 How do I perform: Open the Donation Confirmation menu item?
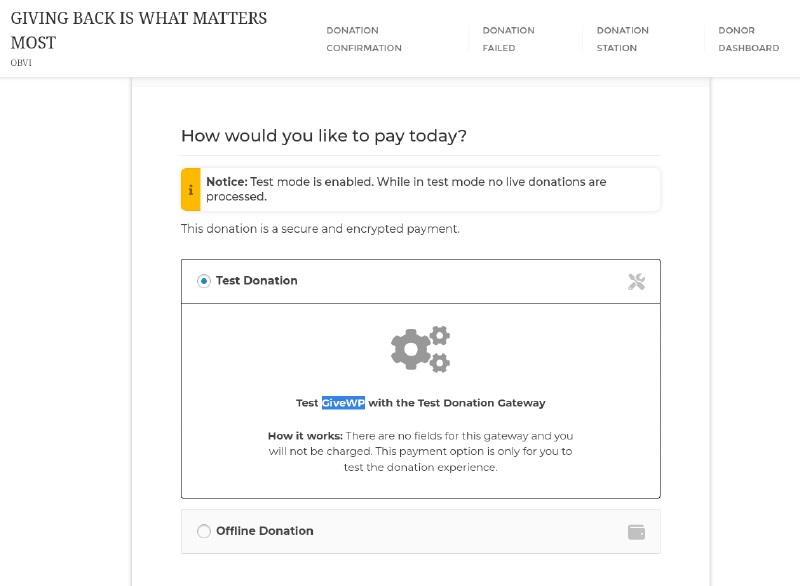(364, 39)
